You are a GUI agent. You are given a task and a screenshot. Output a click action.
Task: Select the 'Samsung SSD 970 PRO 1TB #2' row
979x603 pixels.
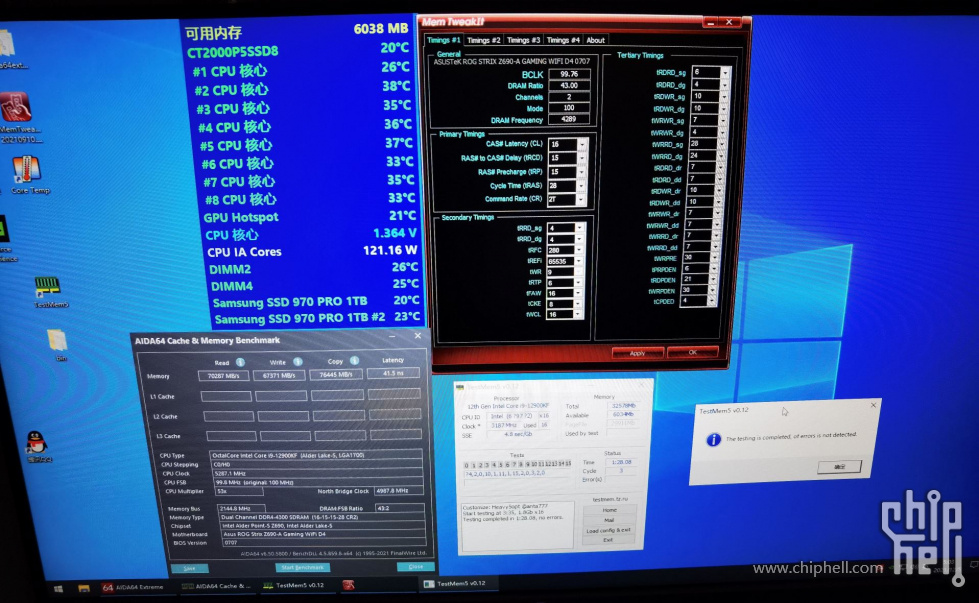click(x=317, y=318)
